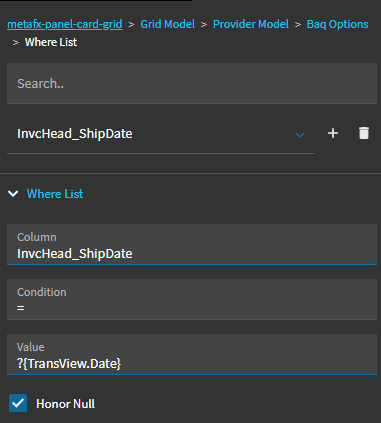381x423 pixels.
Task: Delete the InvcHead_ShipDate item with trash icon
Action: coord(364,133)
